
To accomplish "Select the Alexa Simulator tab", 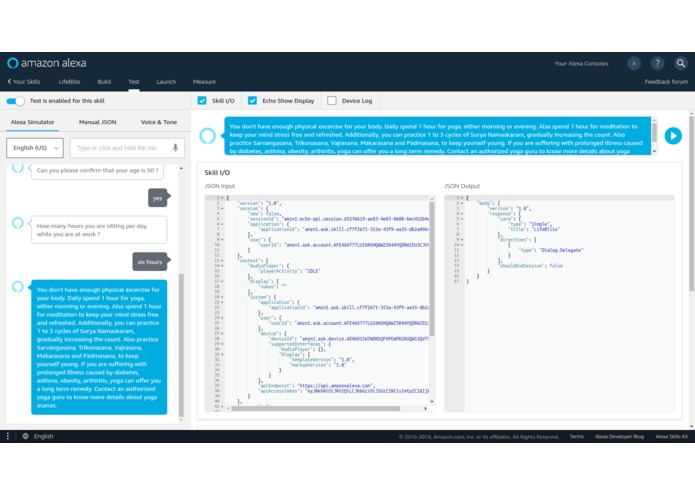I will point(32,122).
